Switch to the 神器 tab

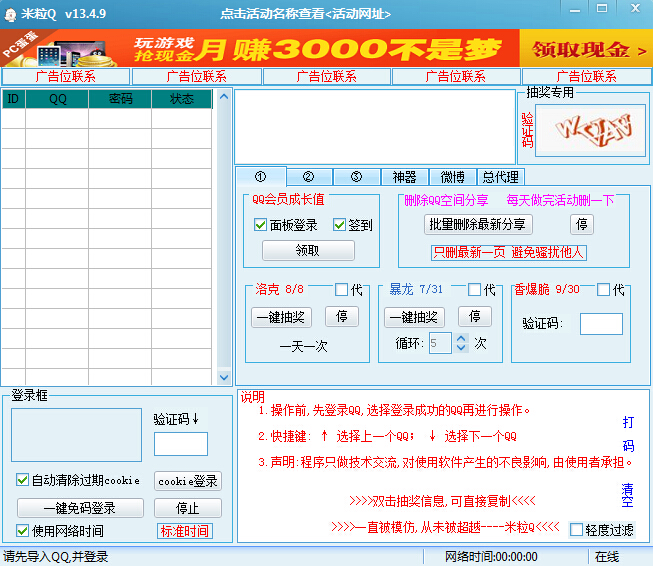[404, 177]
